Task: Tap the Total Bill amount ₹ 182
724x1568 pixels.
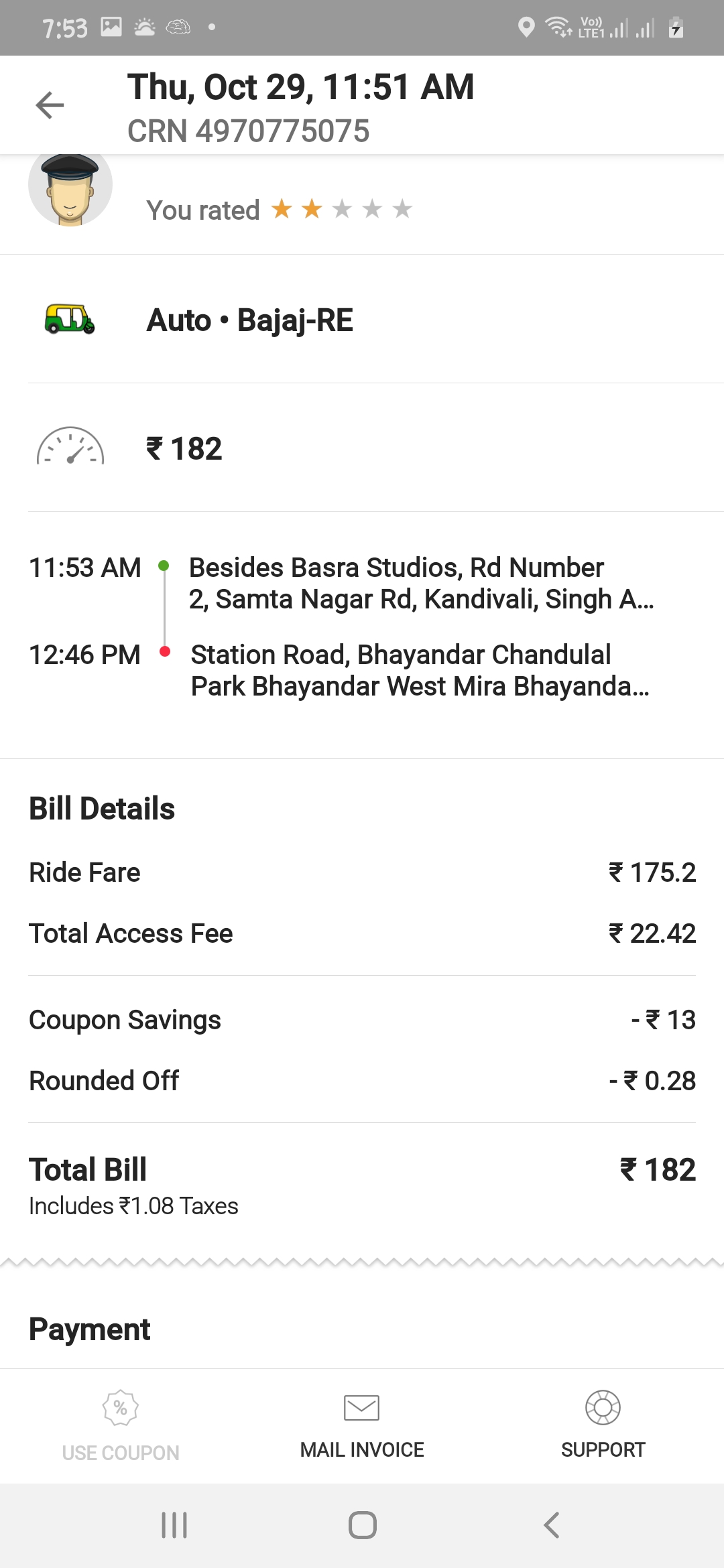Action: point(658,1170)
